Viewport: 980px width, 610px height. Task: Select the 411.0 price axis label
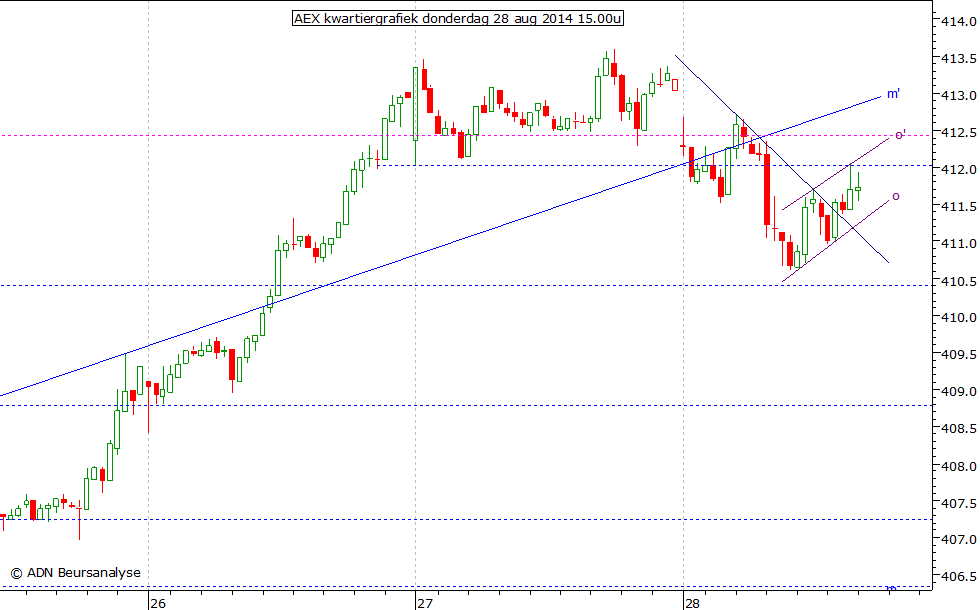(959, 244)
